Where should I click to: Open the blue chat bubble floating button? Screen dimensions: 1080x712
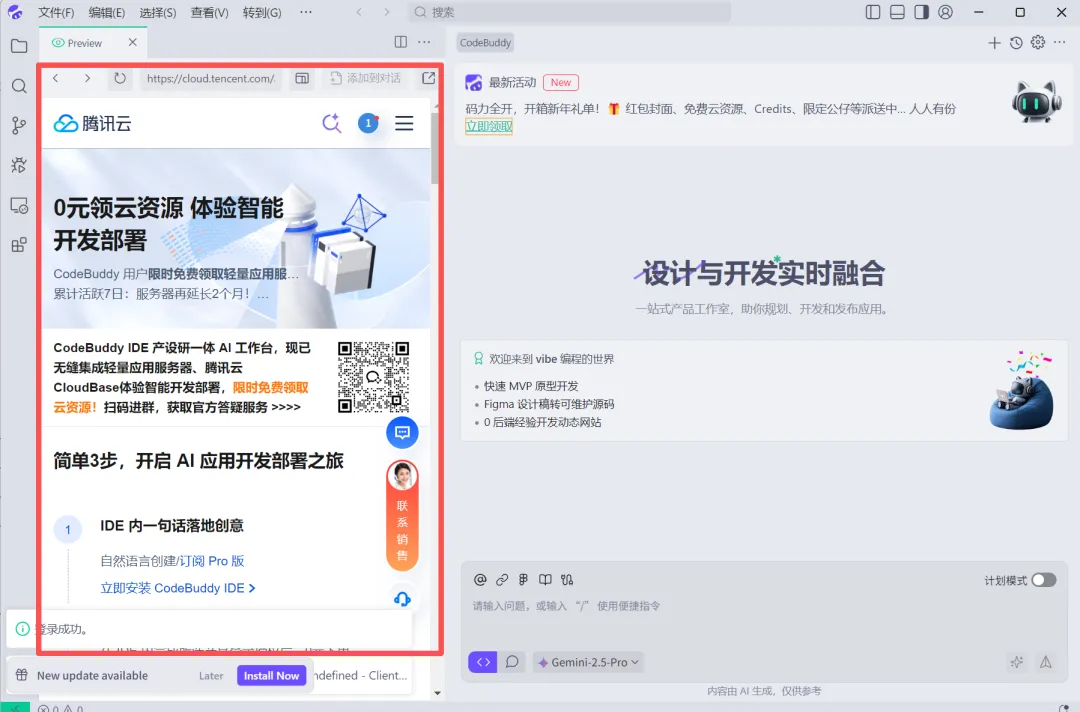pyautogui.click(x=402, y=432)
